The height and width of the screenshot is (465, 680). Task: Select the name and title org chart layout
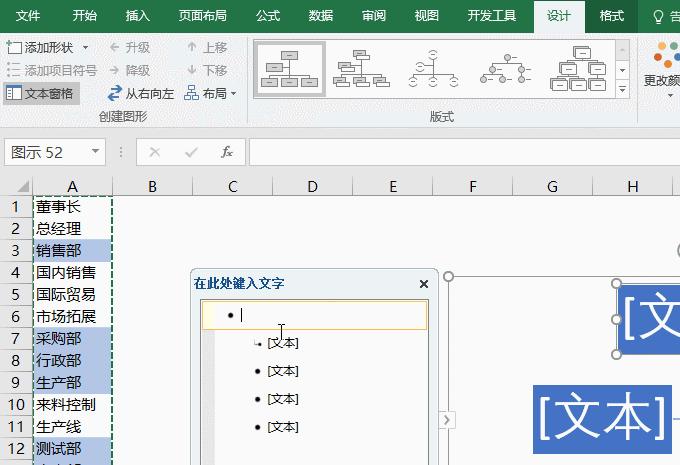tap(361, 69)
